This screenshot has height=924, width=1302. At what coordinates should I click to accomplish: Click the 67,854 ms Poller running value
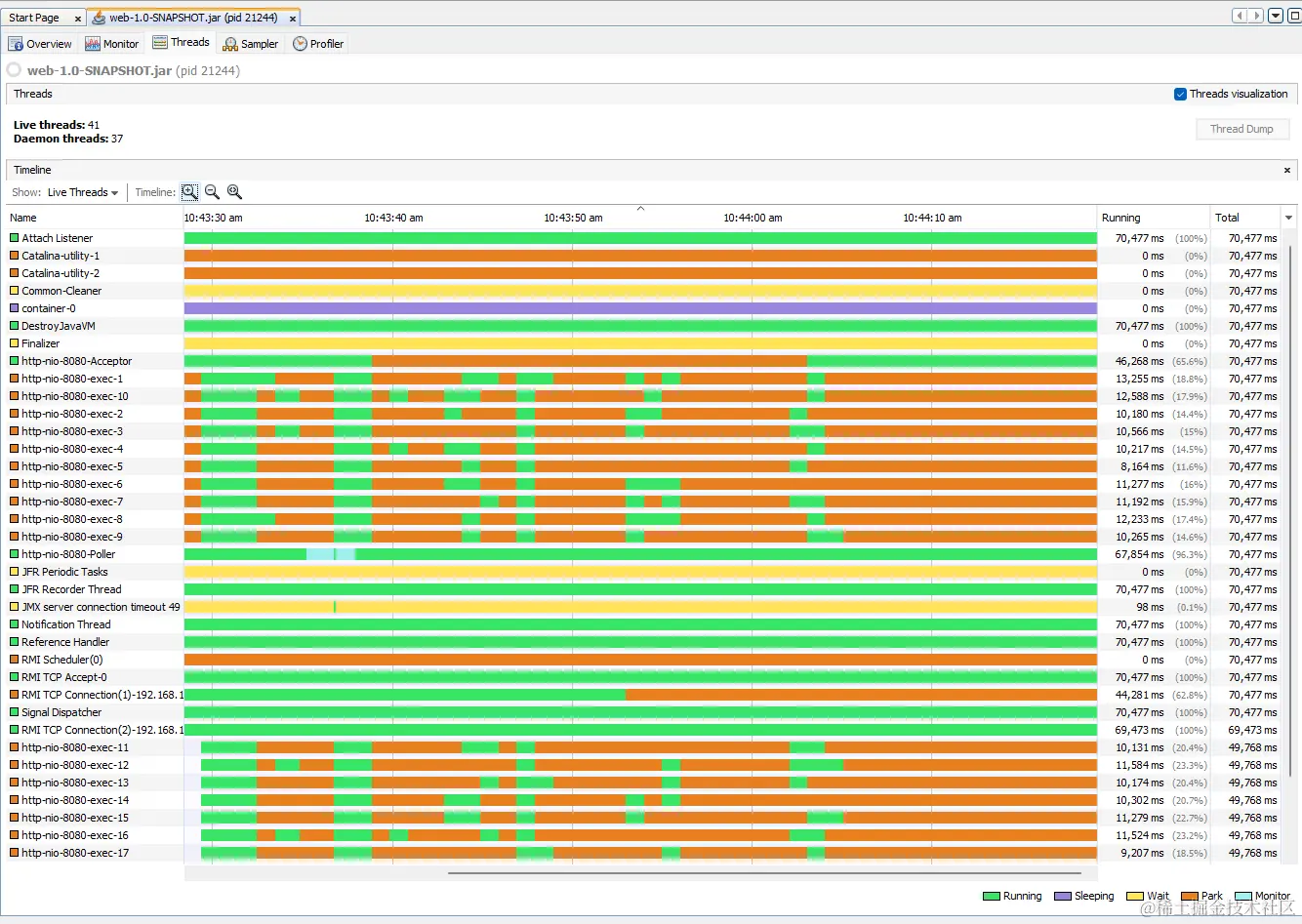pos(1140,554)
